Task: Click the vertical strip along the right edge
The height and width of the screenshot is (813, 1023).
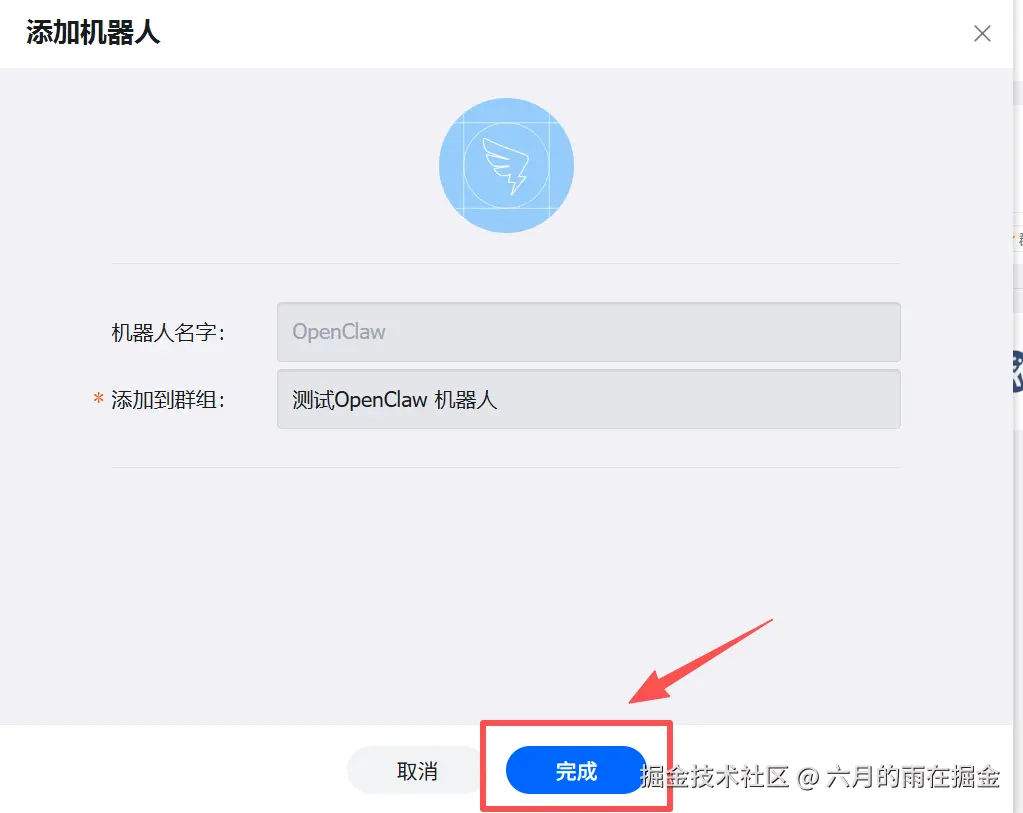Action: pos(1018,406)
